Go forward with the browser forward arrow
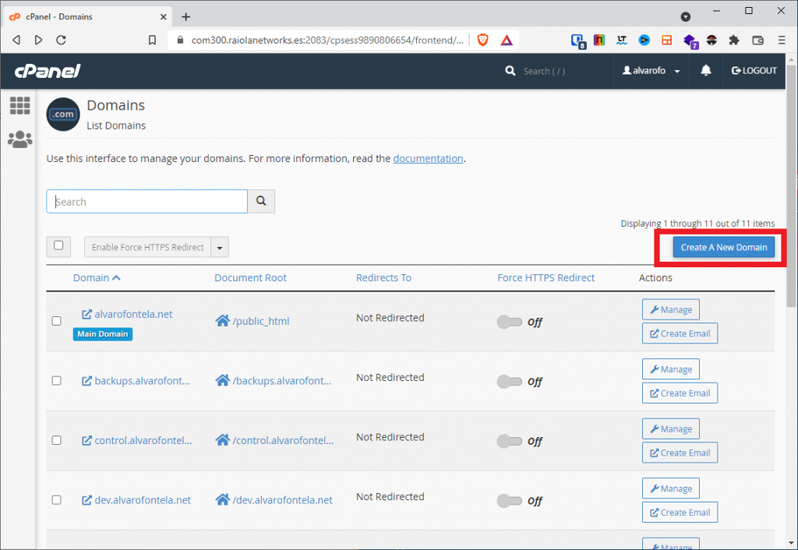Viewport: 798px width, 550px height. tap(38, 40)
